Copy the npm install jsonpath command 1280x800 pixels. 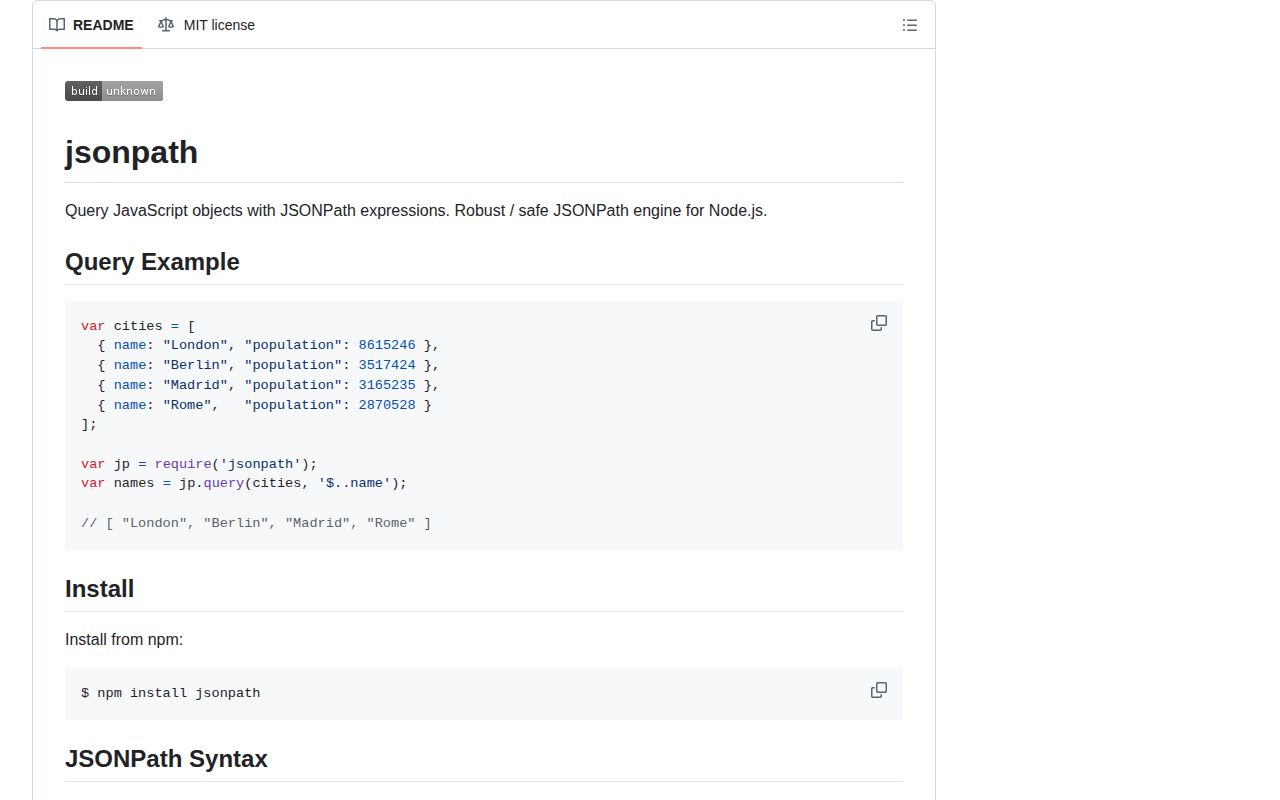(x=879, y=690)
